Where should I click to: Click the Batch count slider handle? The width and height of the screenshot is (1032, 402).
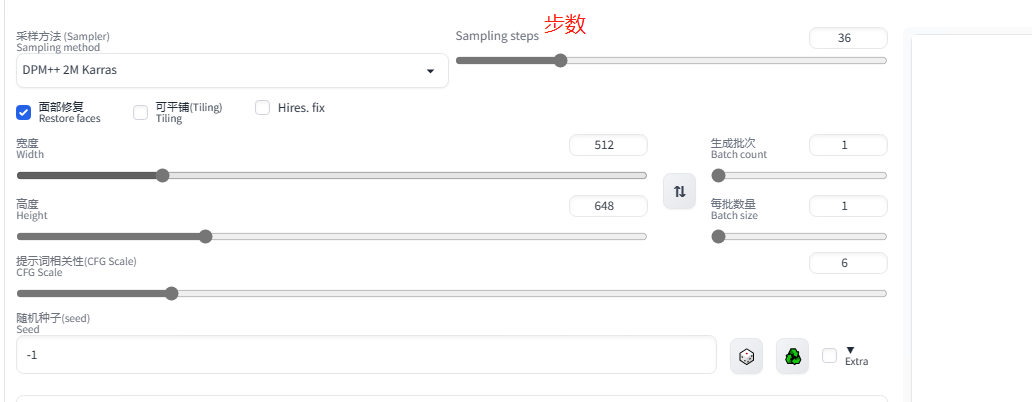coord(718,175)
